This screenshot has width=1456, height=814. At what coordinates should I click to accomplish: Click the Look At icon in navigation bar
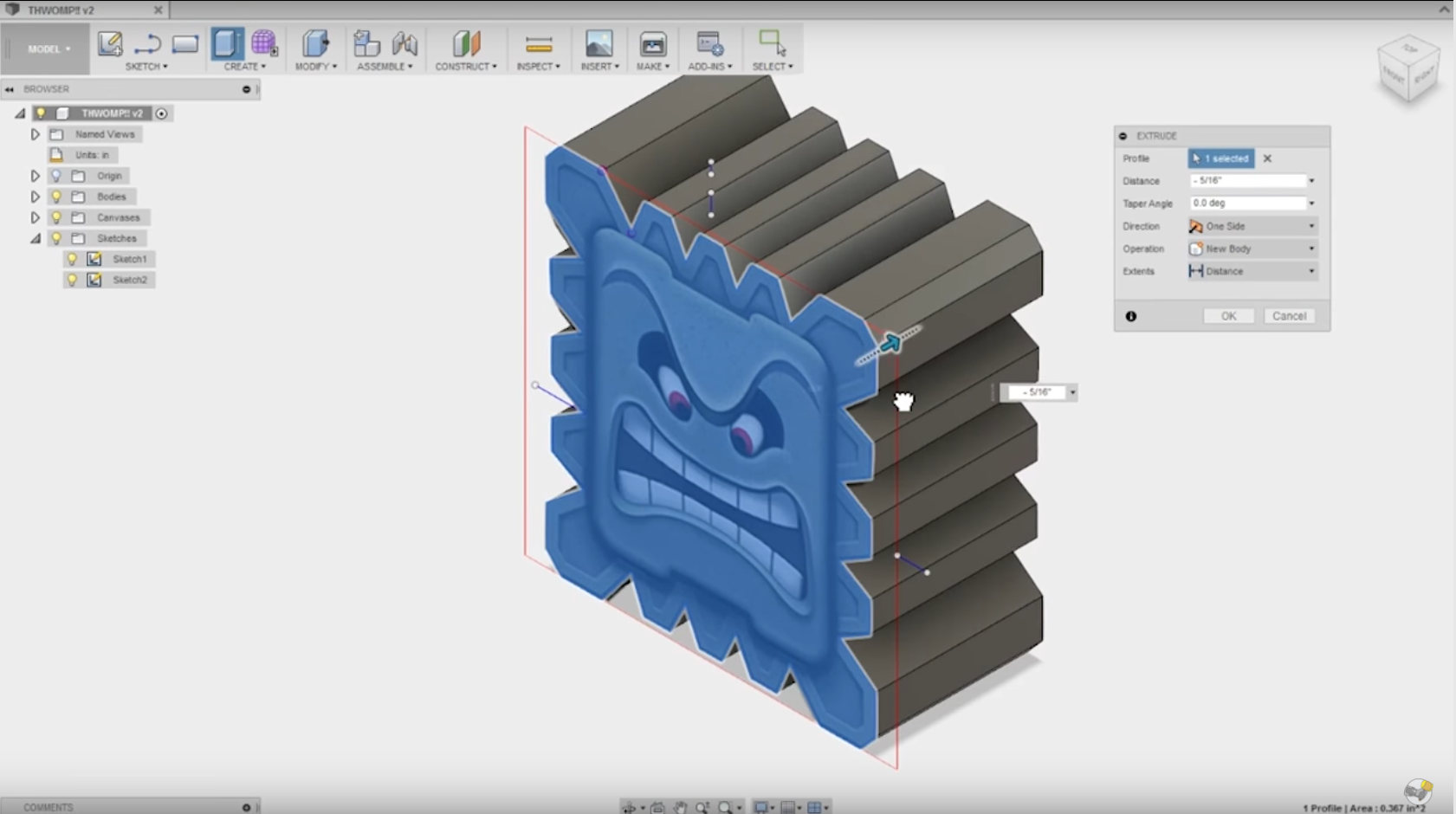point(658,807)
